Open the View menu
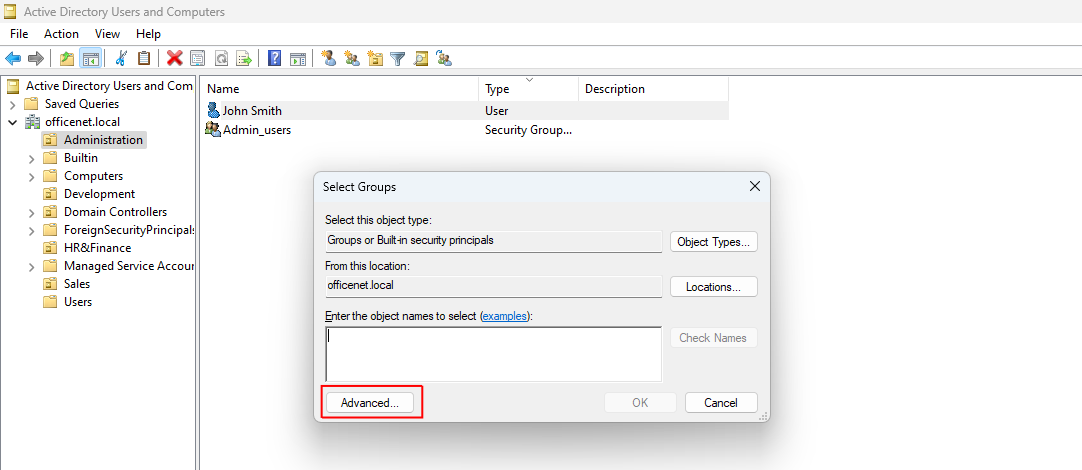Screen dimensions: 1082x470 point(107,34)
